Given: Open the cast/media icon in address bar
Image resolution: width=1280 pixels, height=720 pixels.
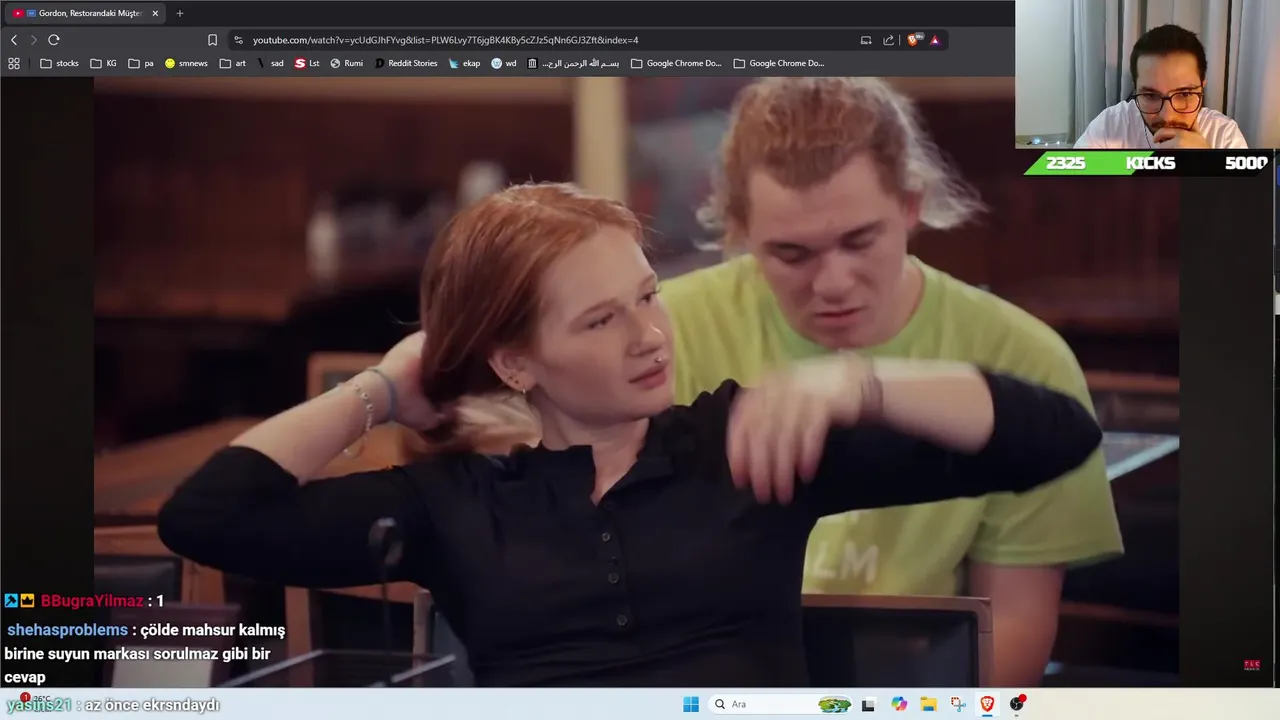Looking at the screenshot, I should 866,40.
